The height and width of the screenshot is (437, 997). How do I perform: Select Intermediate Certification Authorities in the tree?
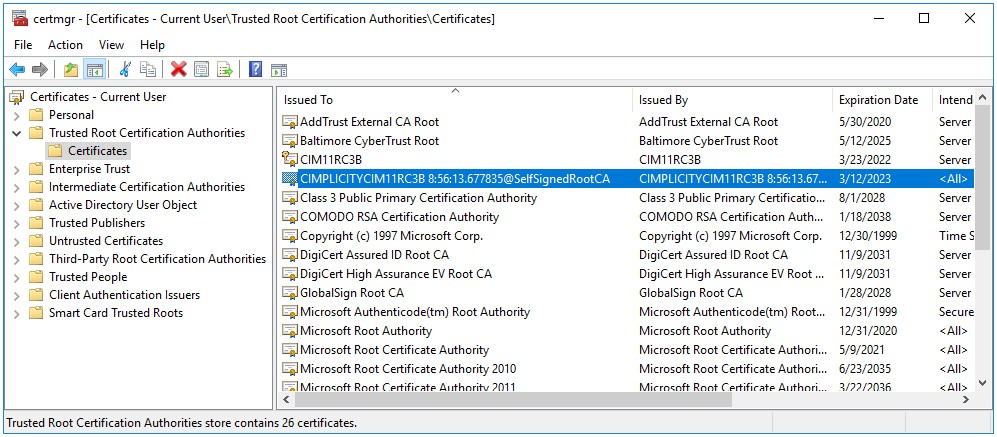(147, 187)
